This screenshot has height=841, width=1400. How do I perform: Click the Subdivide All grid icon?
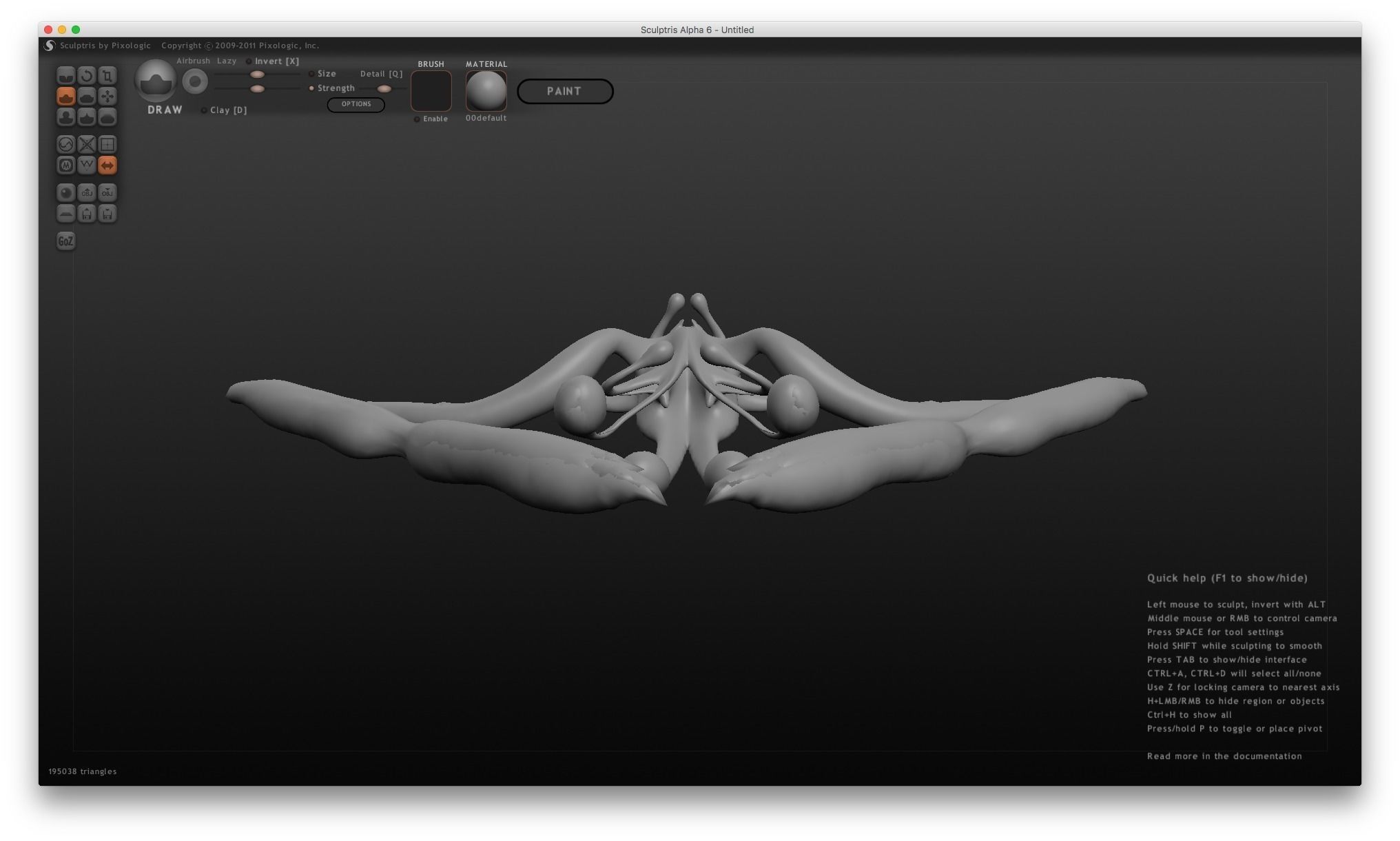107,144
